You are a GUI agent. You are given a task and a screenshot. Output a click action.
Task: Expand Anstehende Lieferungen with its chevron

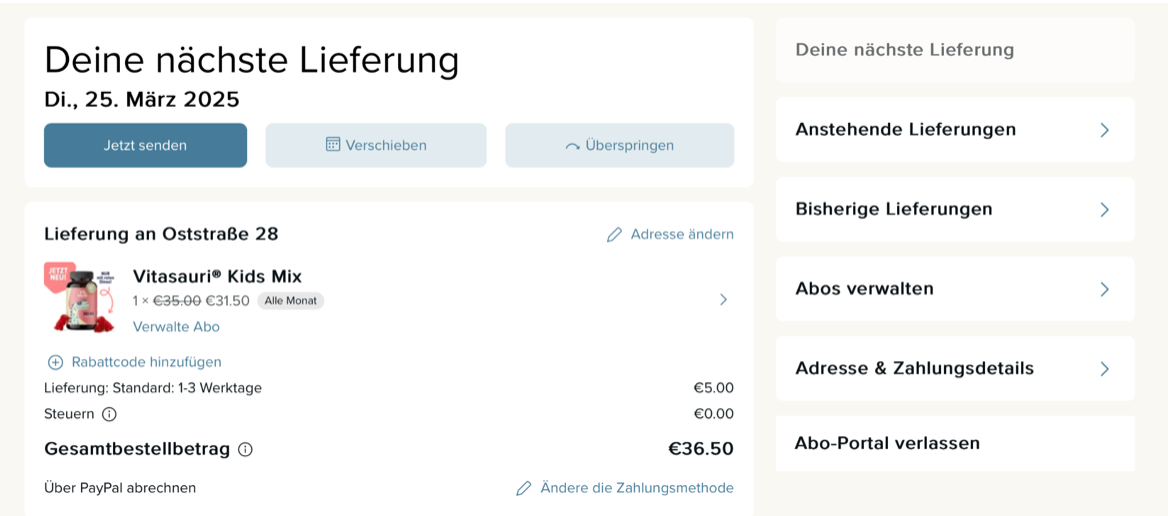pyautogui.click(x=1104, y=130)
